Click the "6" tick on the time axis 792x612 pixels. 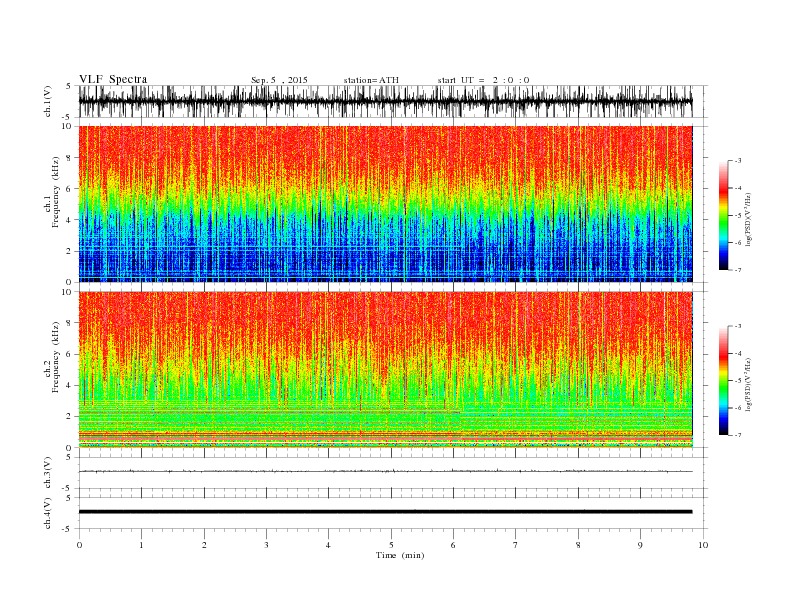[x=453, y=545]
